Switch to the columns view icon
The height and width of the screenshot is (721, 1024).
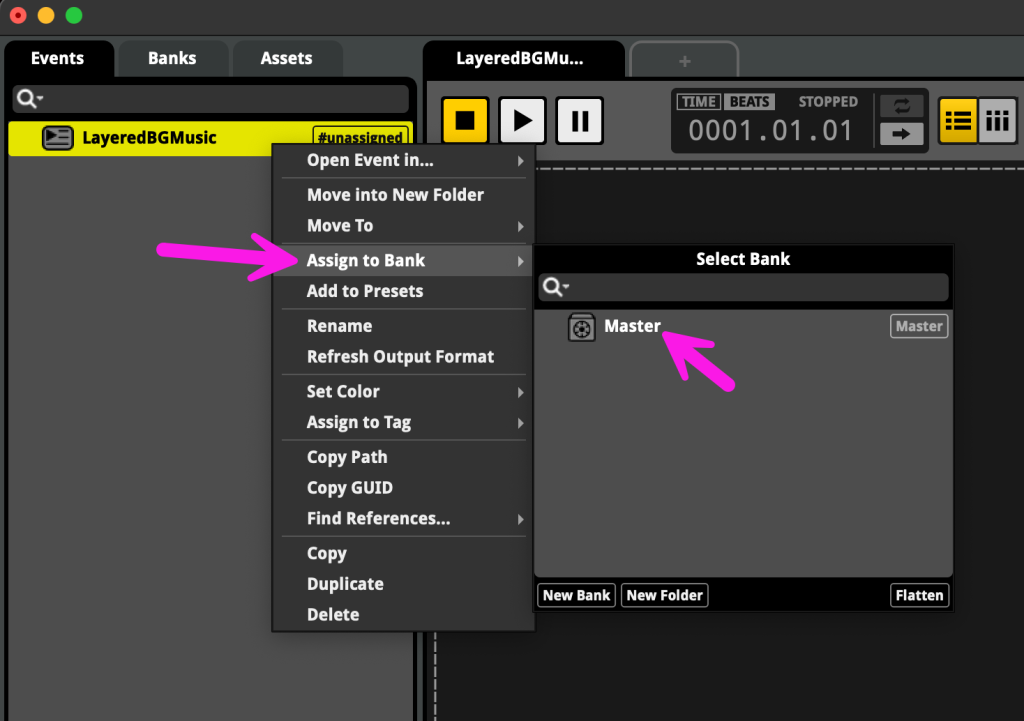click(997, 121)
